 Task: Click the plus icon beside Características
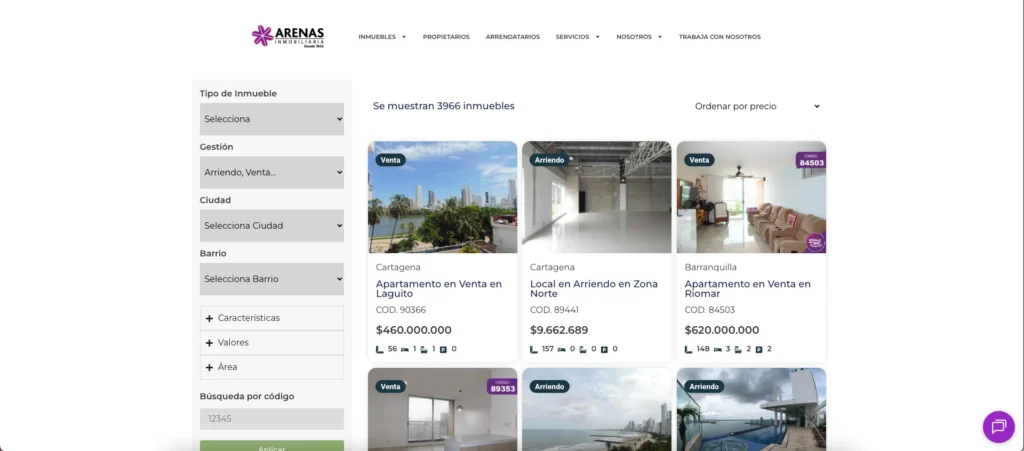click(210, 318)
